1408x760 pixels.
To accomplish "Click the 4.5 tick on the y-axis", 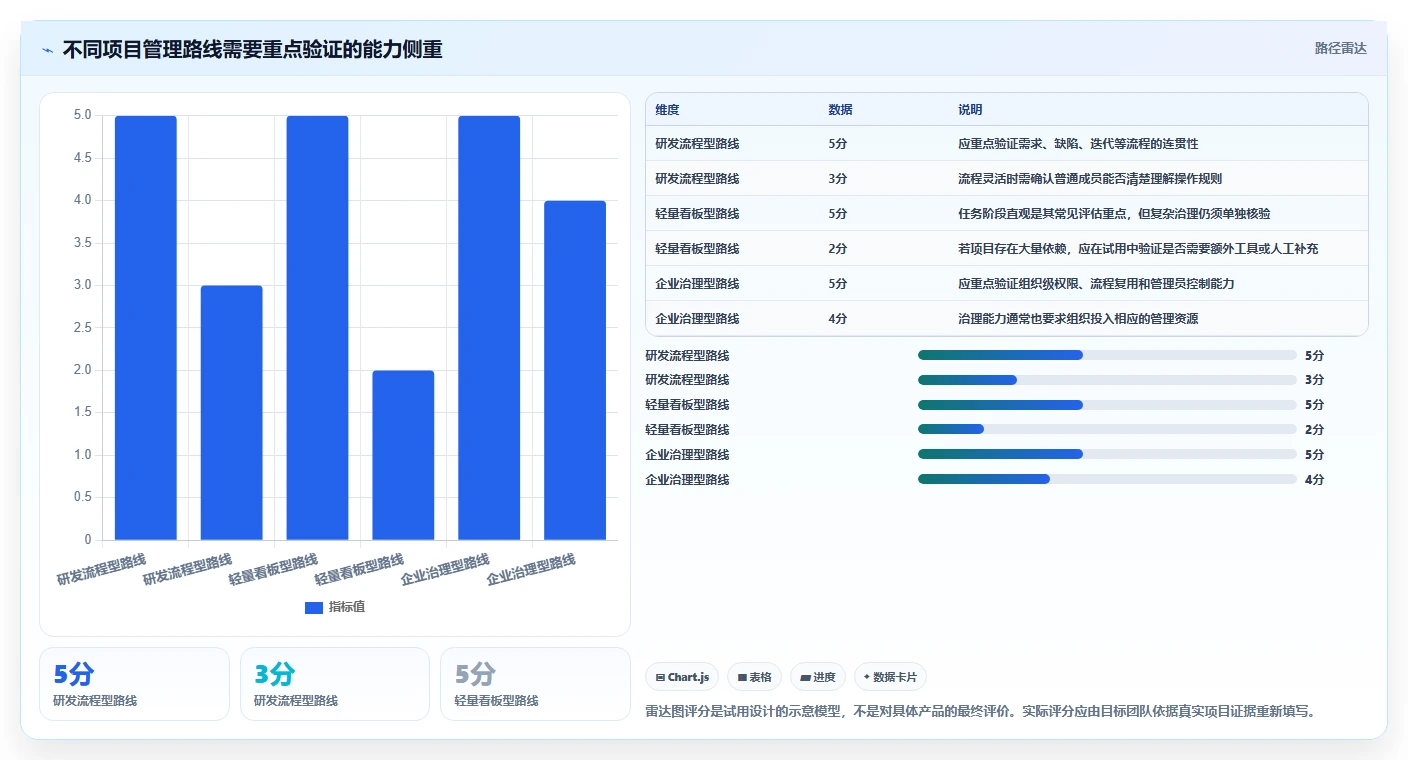I will 82,158.
